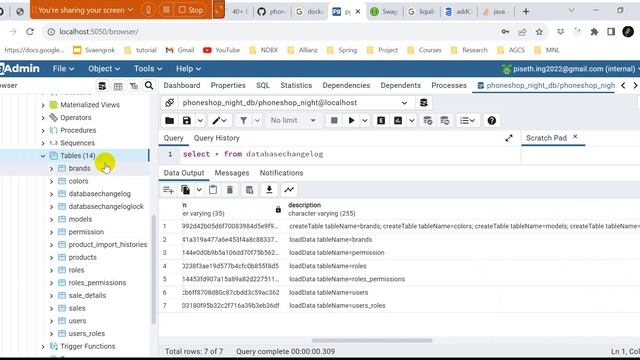Open the File menu
Image resolution: width=640 pixels, height=360 pixels.
coord(63,69)
